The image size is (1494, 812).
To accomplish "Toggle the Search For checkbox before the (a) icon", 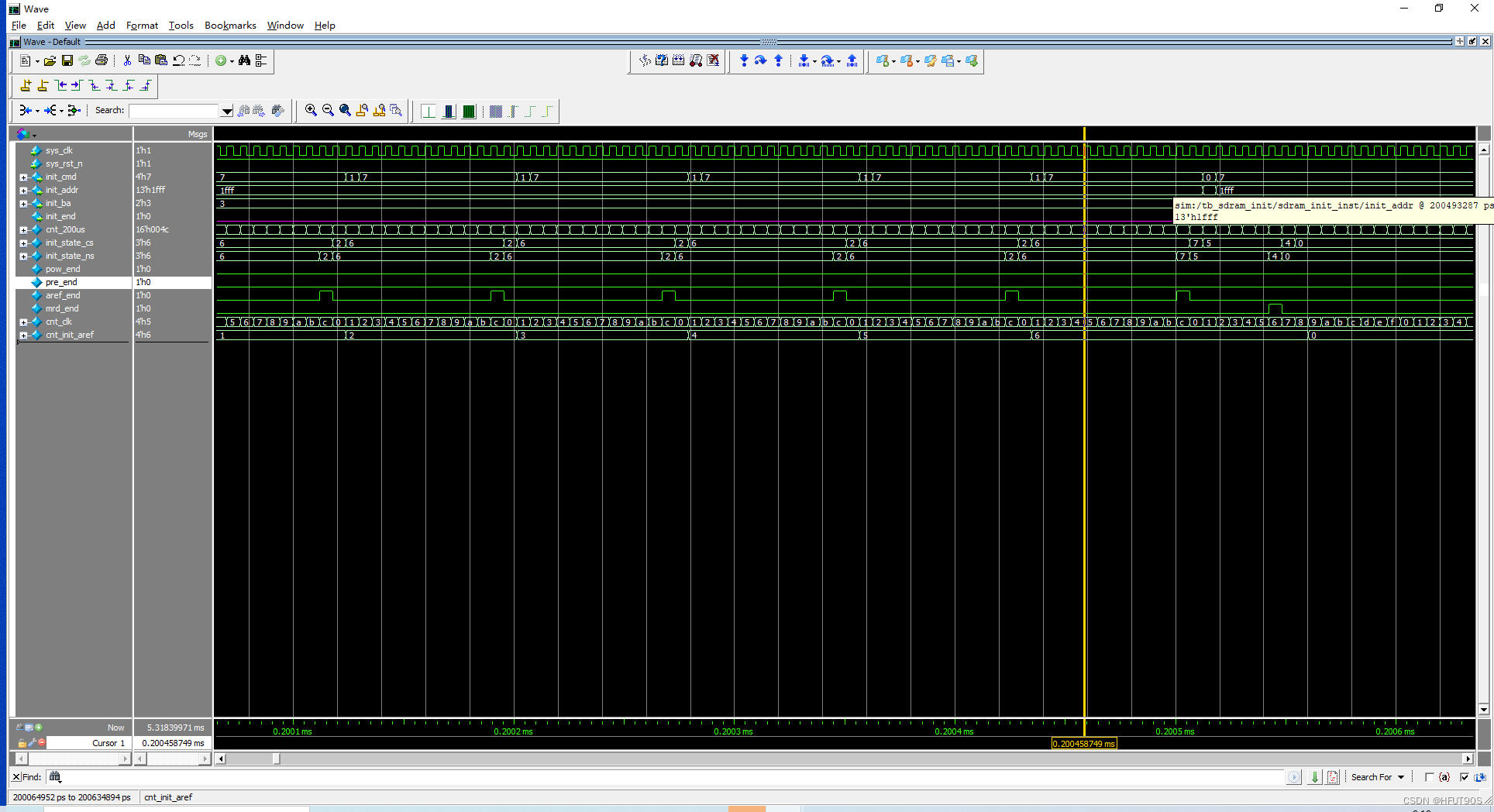I will [1429, 777].
